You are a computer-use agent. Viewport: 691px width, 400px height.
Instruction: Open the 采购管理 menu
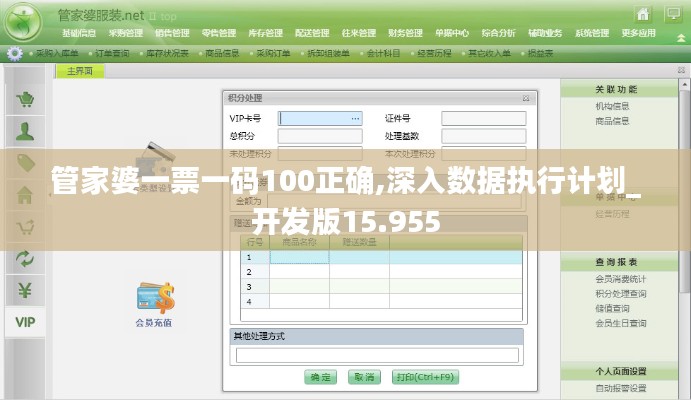pyautogui.click(x=126, y=33)
